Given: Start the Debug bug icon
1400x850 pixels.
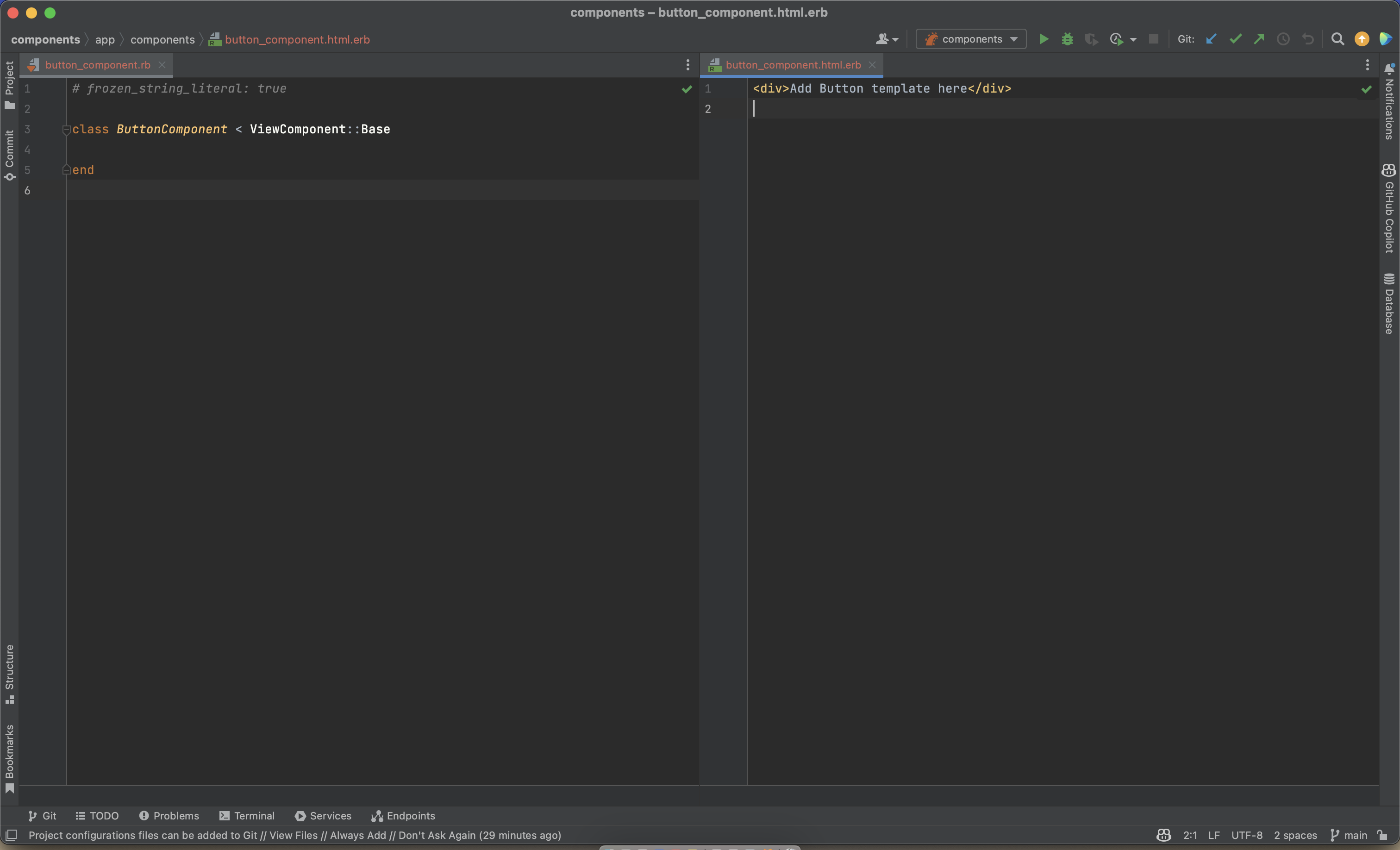Looking at the screenshot, I should [x=1068, y=39].
